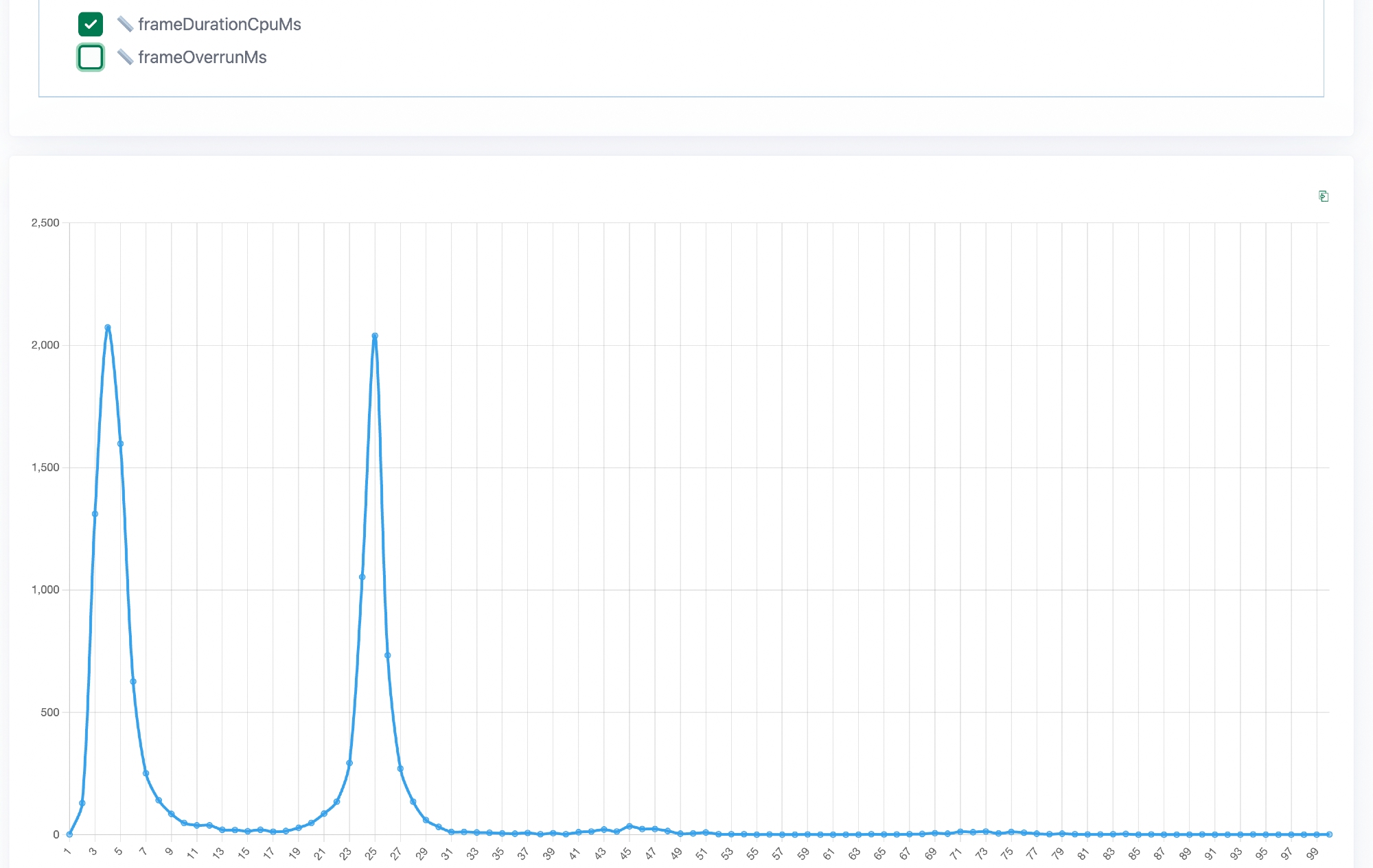
Task: Click the first data point at frame 1
Action: [x=69, y=834]
